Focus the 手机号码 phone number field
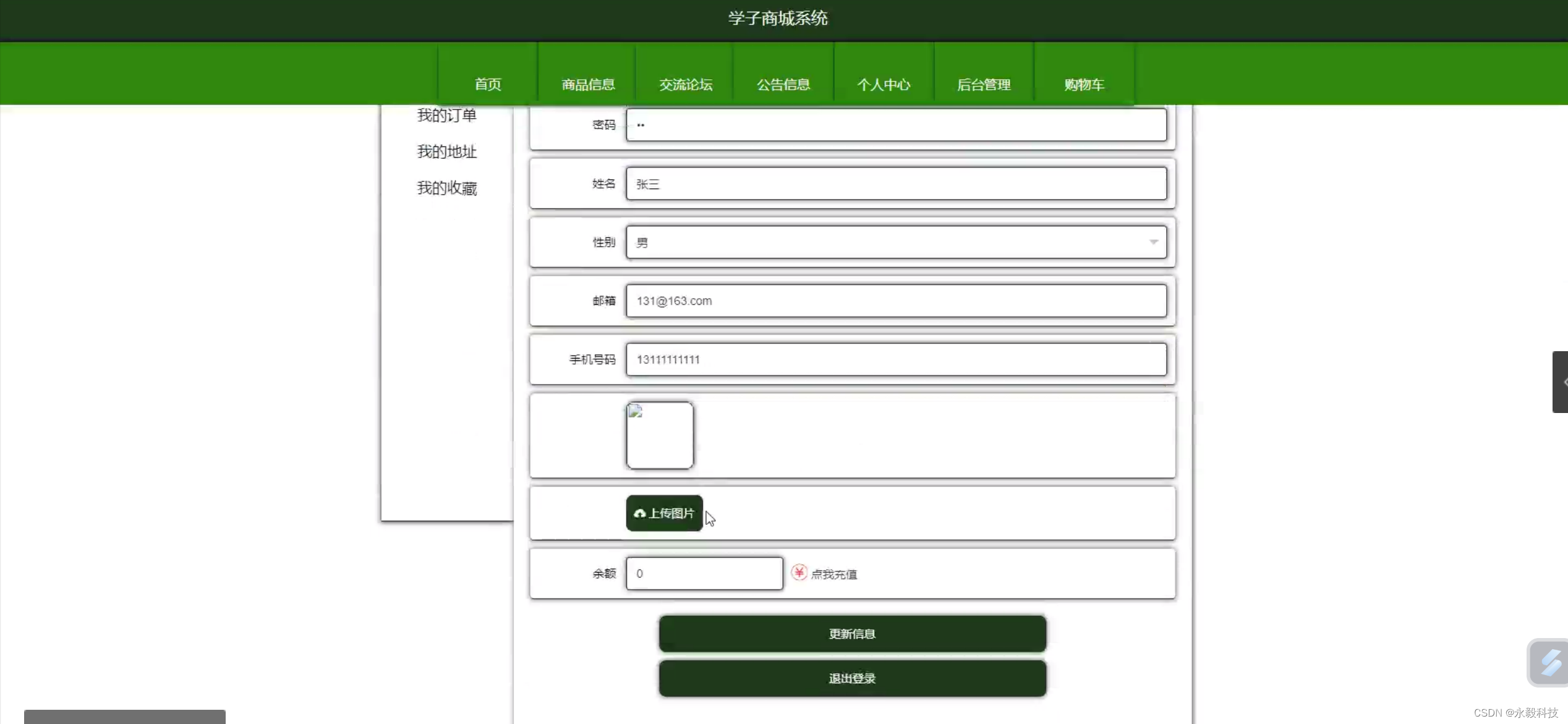 point(896,360)
